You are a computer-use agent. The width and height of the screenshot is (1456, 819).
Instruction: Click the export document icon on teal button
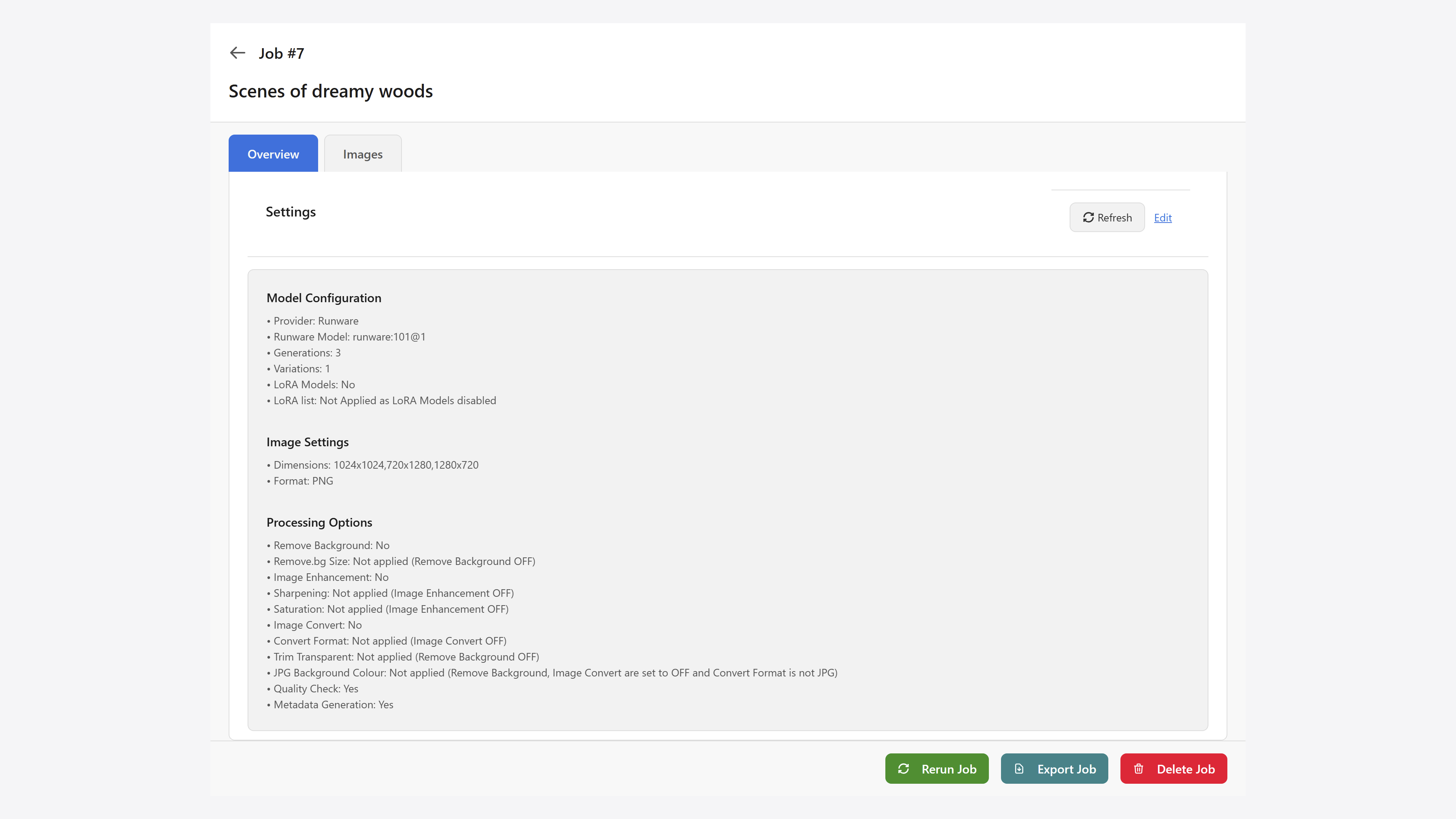(1019, 769)
